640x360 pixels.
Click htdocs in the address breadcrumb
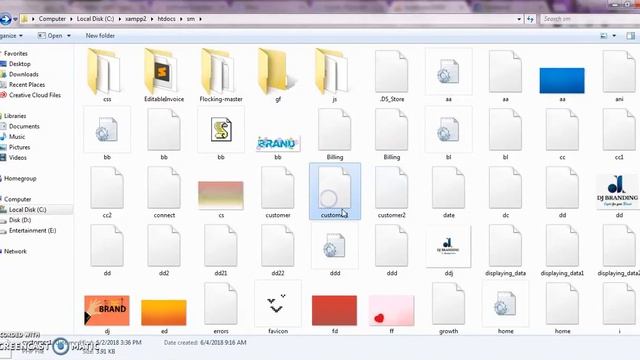click(x=167, y=19)
